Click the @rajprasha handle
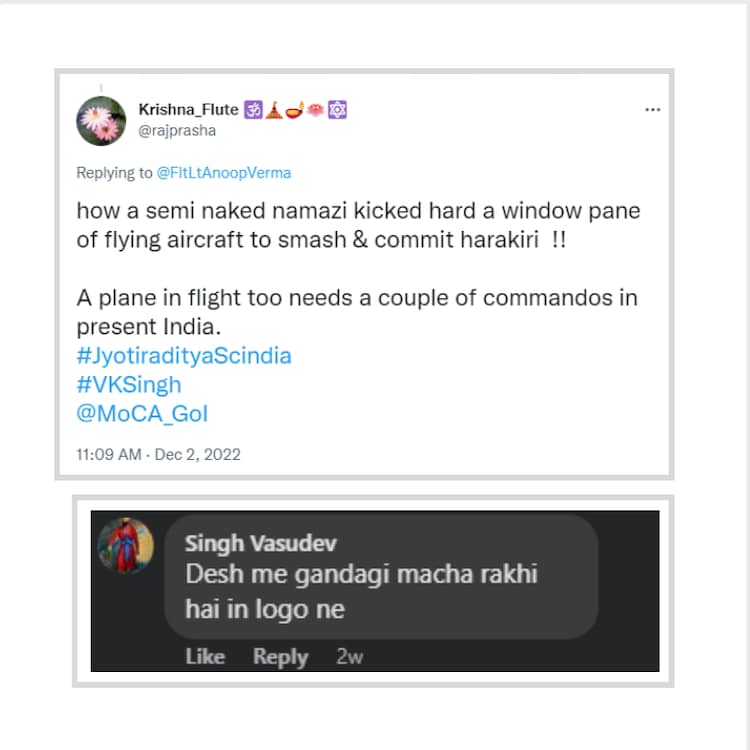This screenshot has height=750, width=750. coord(177,130)
